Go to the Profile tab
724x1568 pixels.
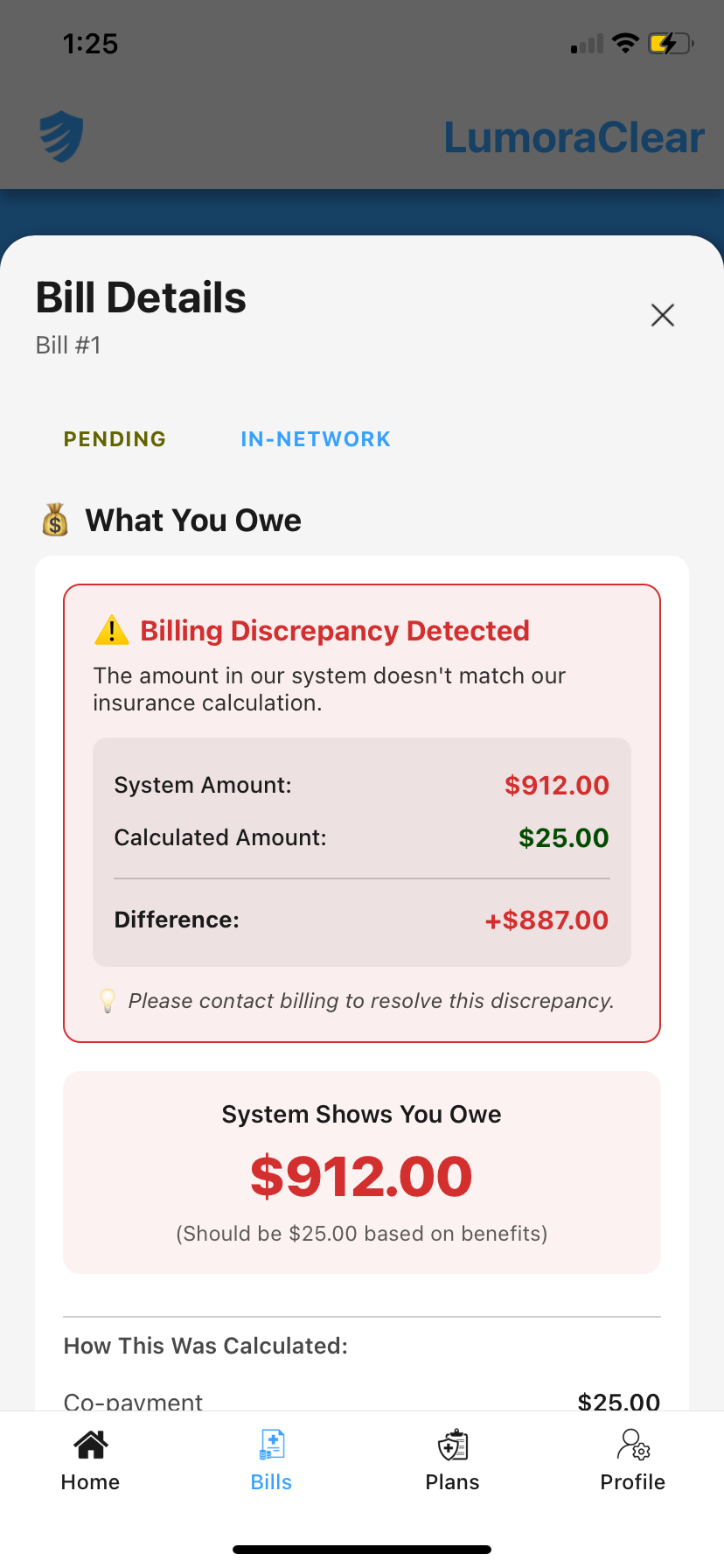click(x=632, y=1460)
